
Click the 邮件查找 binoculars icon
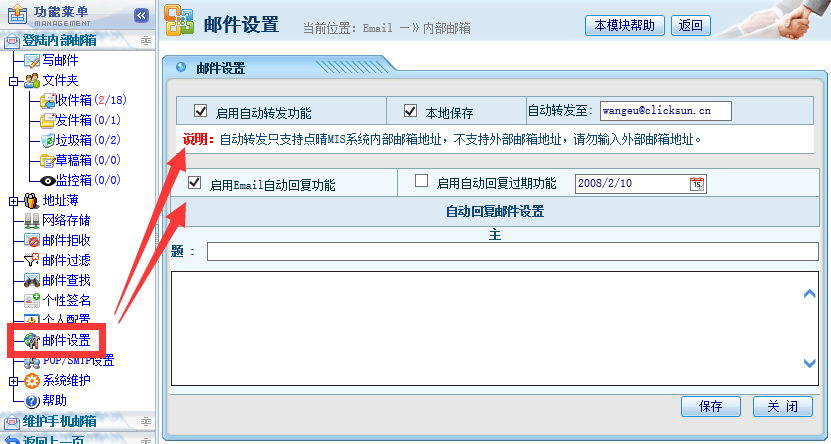32,280
